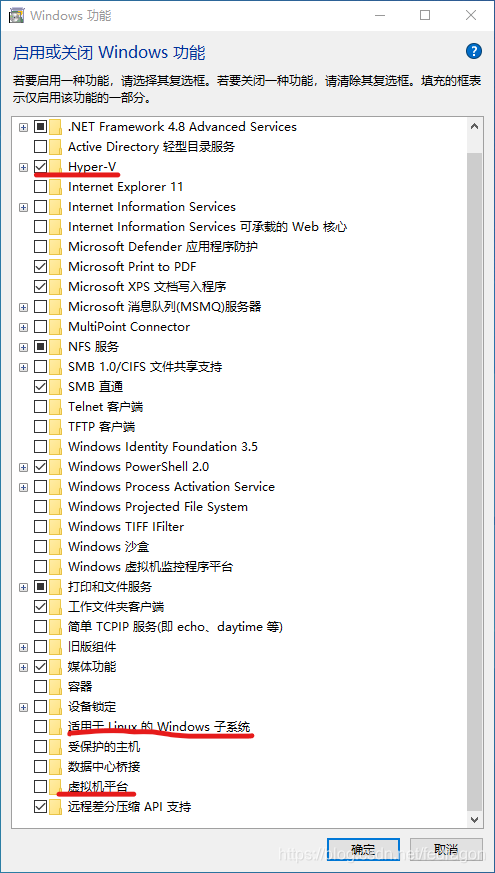Expand the Internet Information Services node
This screenshot has height=873, width=495.
coord(23,207)
